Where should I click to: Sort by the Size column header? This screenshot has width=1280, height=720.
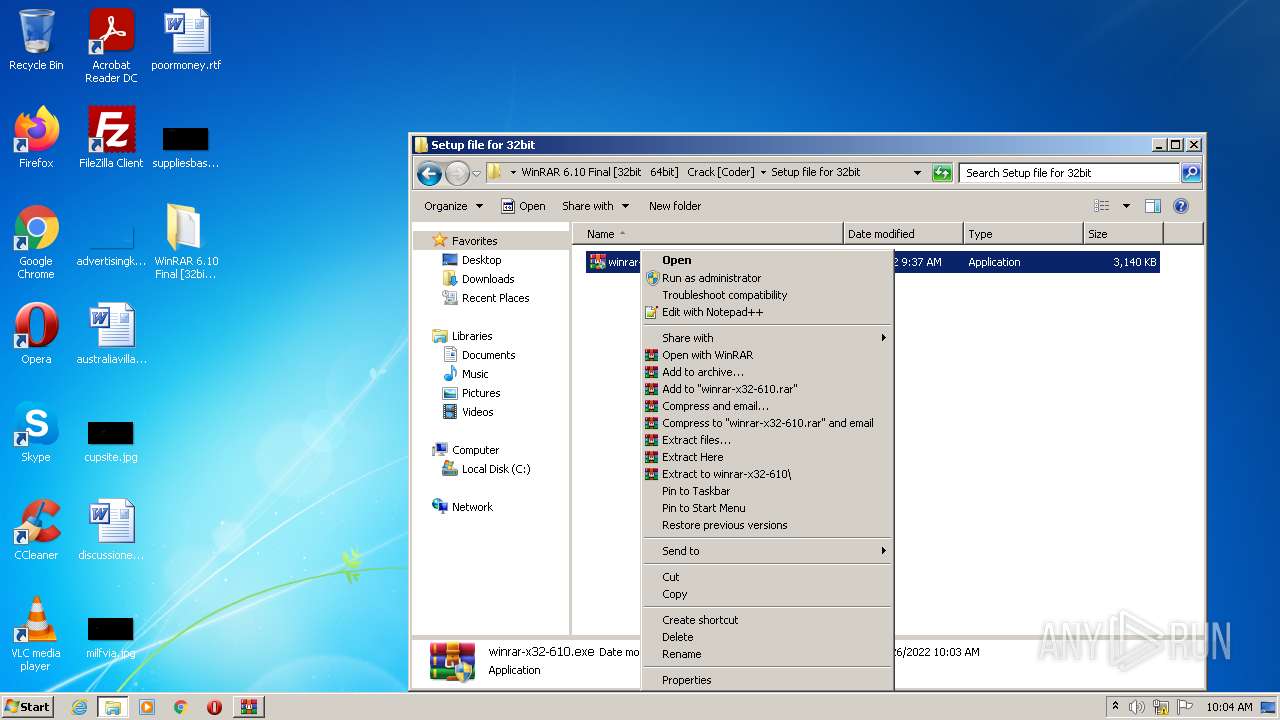click(1123, 234)
